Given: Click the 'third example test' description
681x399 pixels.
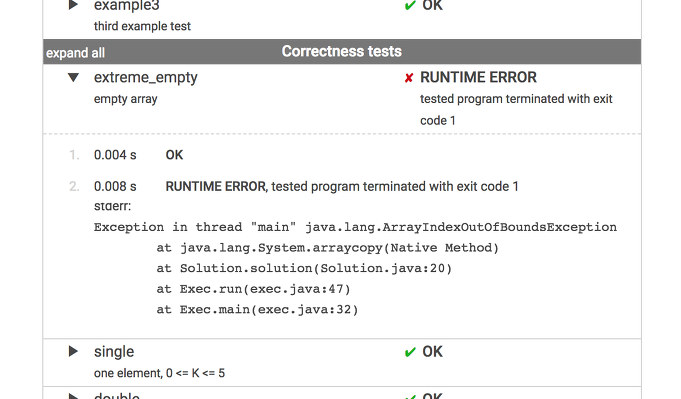Looking at the screenshot, I should [x=142, y=26].
